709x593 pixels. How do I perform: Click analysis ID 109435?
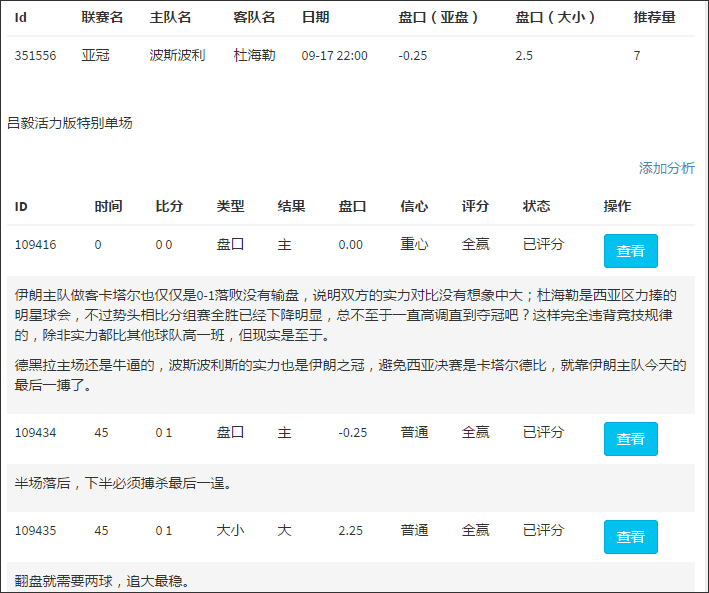point(35,531)
